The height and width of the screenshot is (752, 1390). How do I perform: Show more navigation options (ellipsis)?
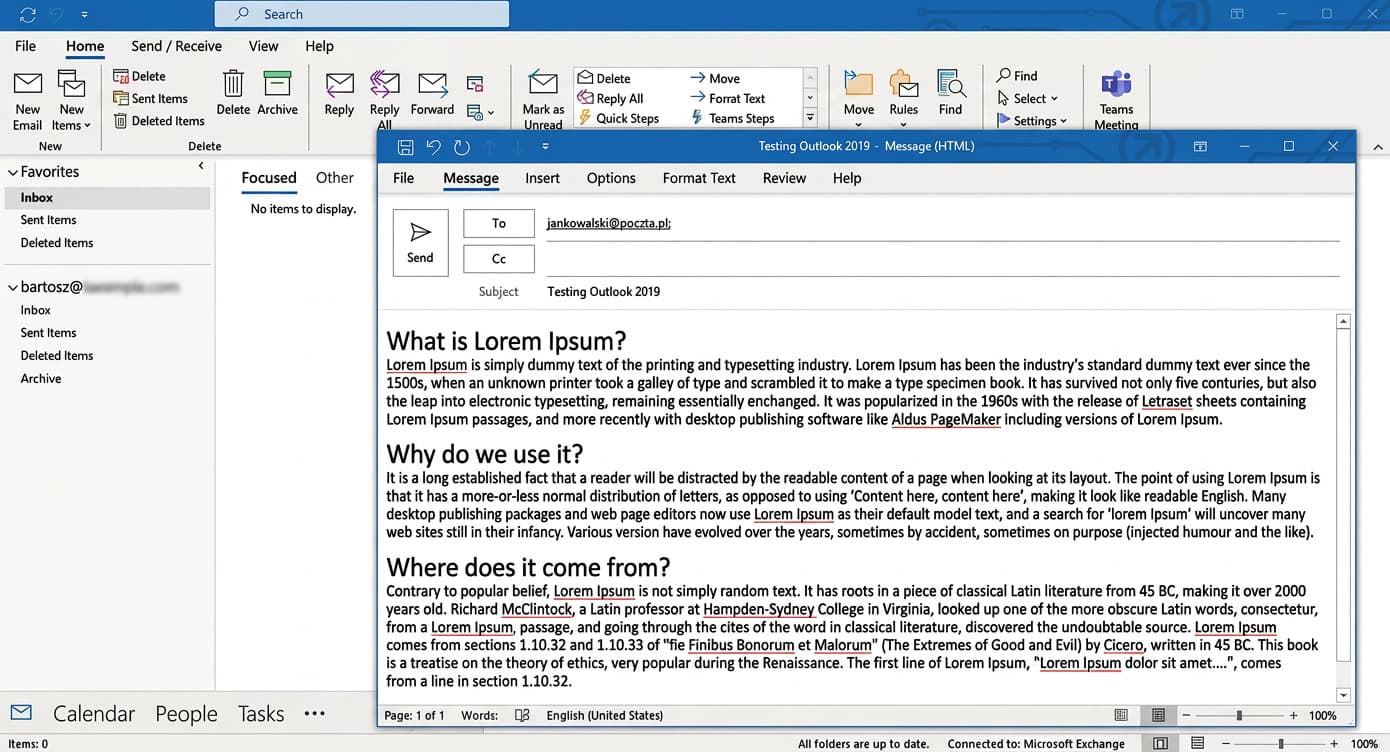(315, 714)
